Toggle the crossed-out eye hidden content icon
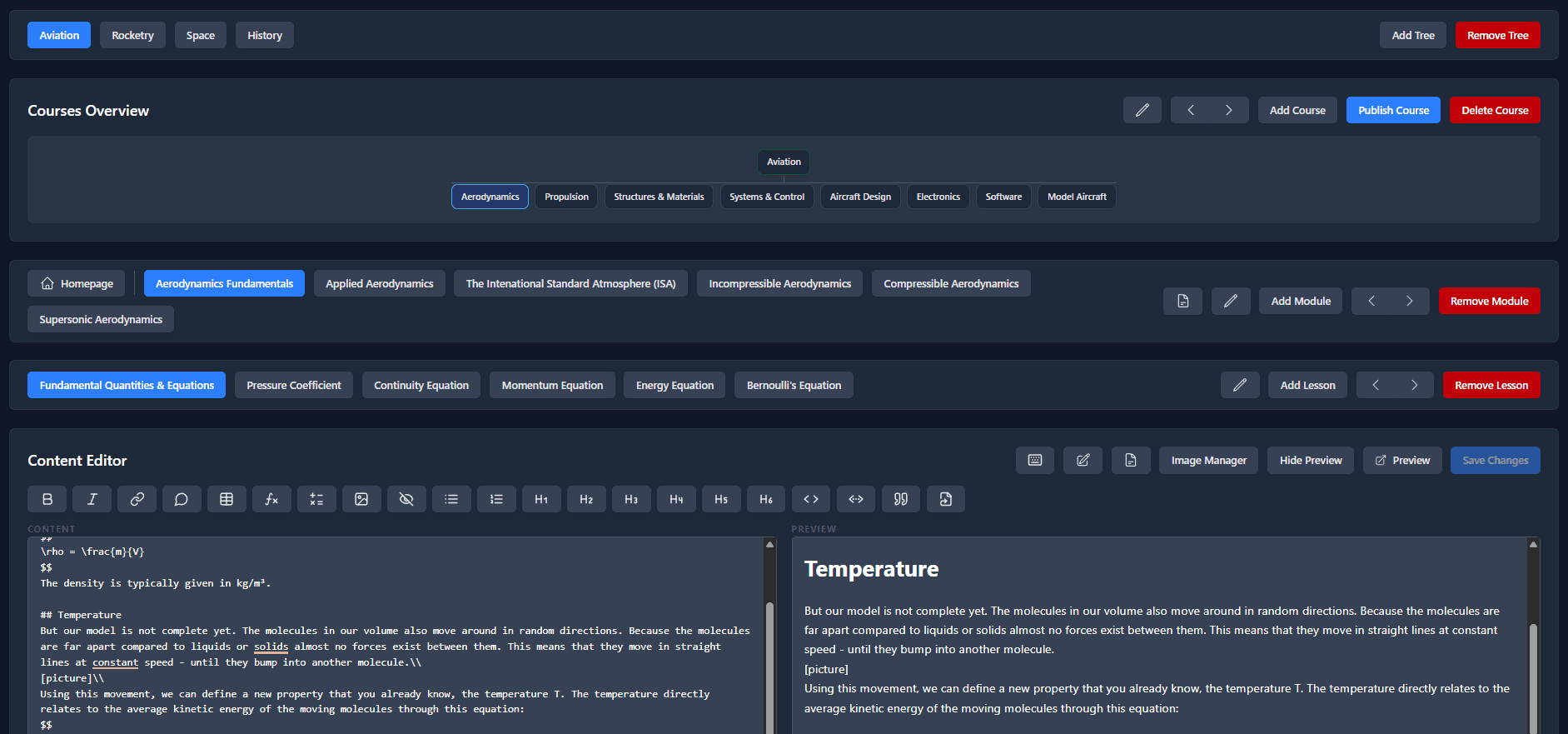1568x734 pixels. (406, 499)
